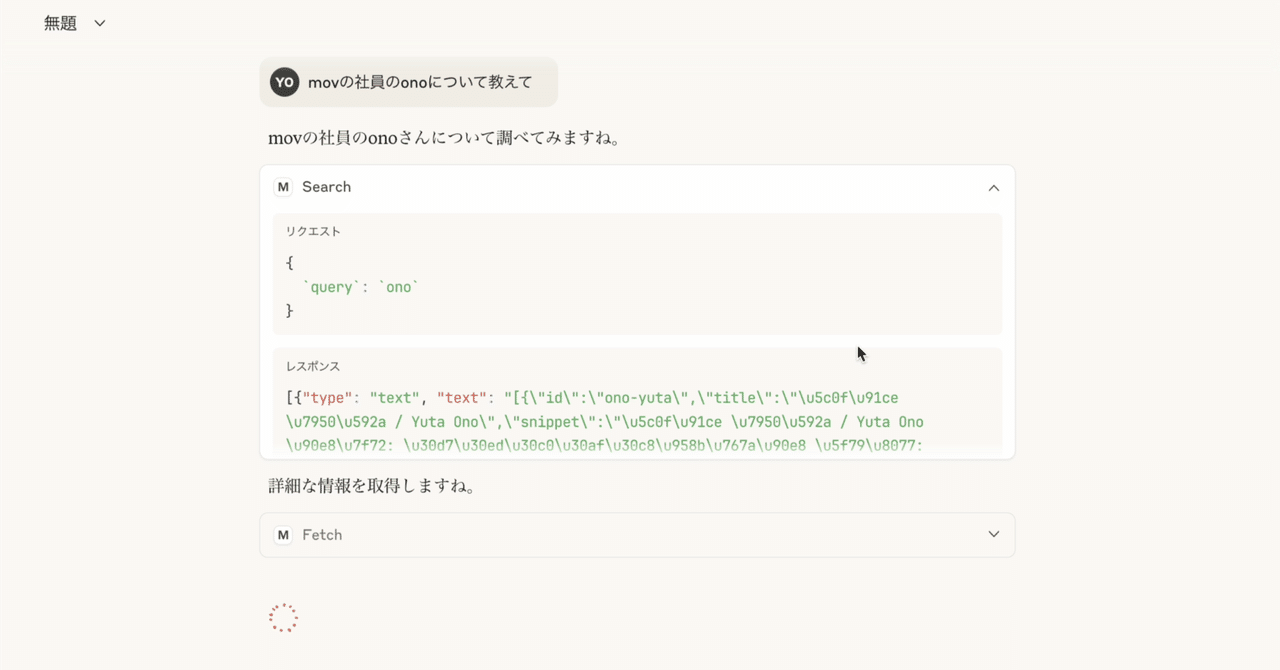Select the YO user avatar

[284, 82]
